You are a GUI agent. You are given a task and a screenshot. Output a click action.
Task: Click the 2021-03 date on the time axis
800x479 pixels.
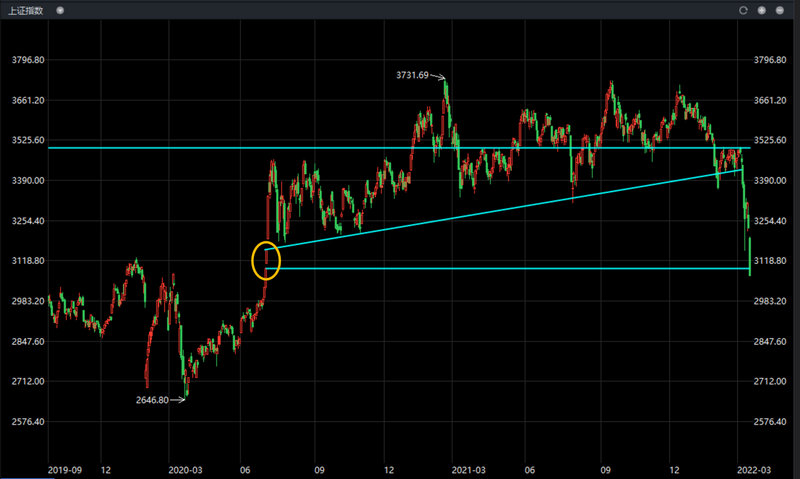tap(467, 468)
